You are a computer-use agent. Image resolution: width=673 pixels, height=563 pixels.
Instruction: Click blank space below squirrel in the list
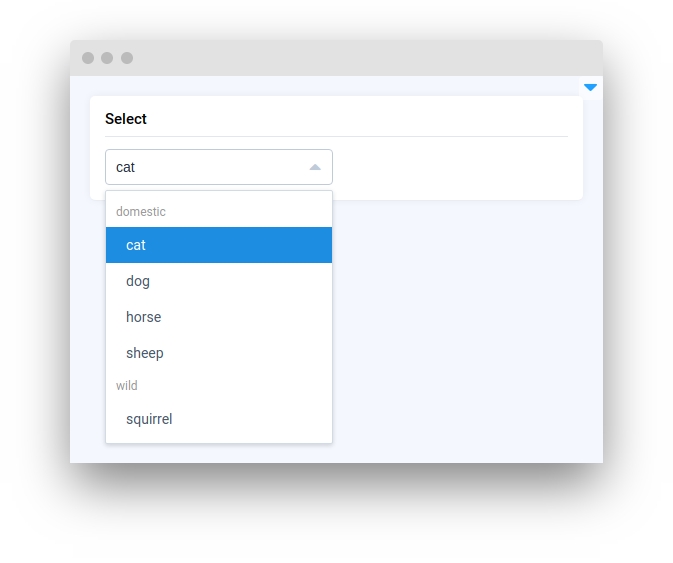tap(219, 440)
